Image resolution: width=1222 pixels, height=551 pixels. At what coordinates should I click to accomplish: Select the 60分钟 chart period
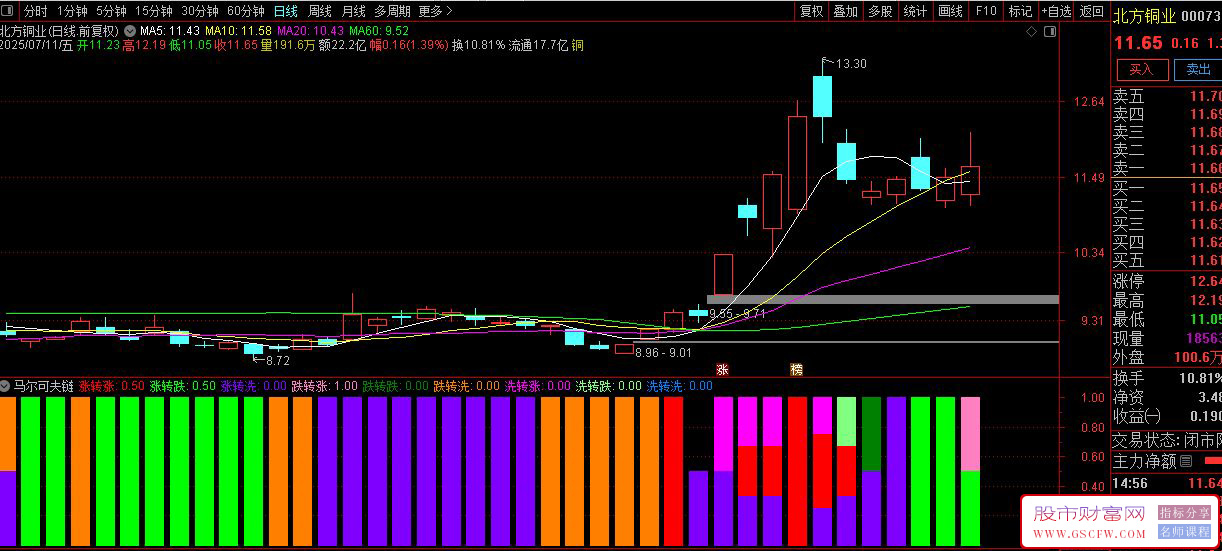point(246,11)
